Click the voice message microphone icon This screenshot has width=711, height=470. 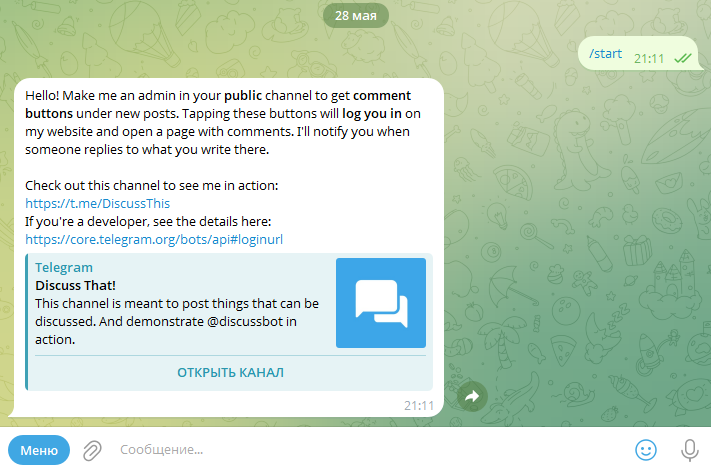(x=690, y=450)
